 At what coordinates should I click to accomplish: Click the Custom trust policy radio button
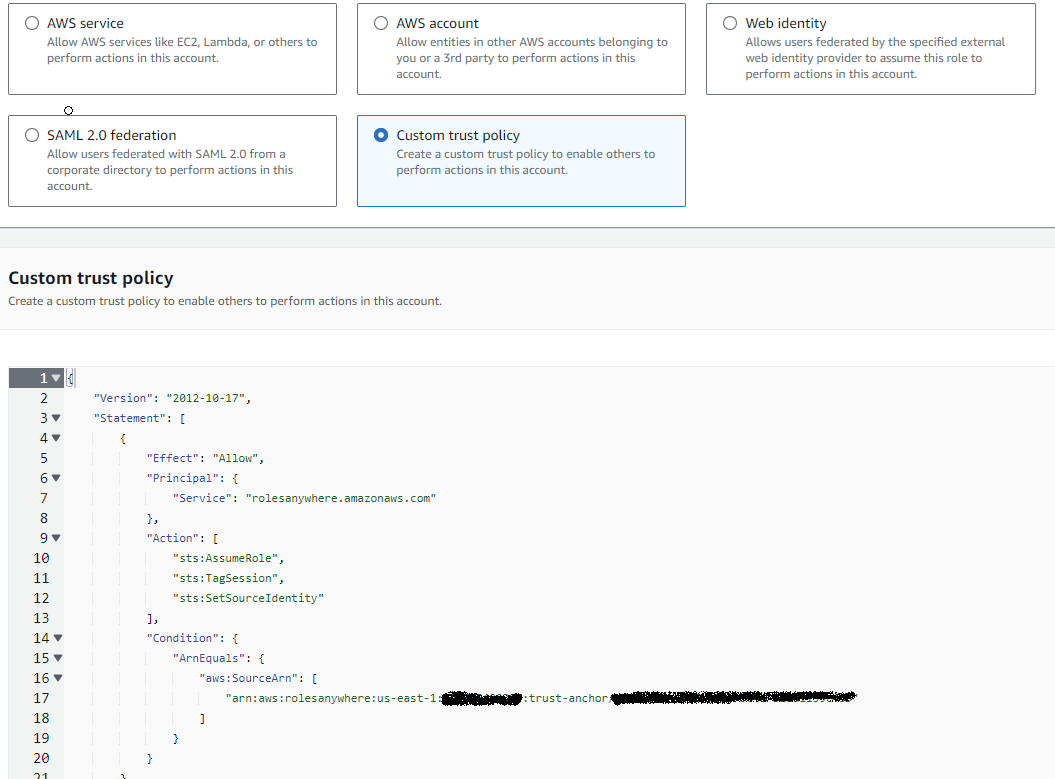point(381,135)
